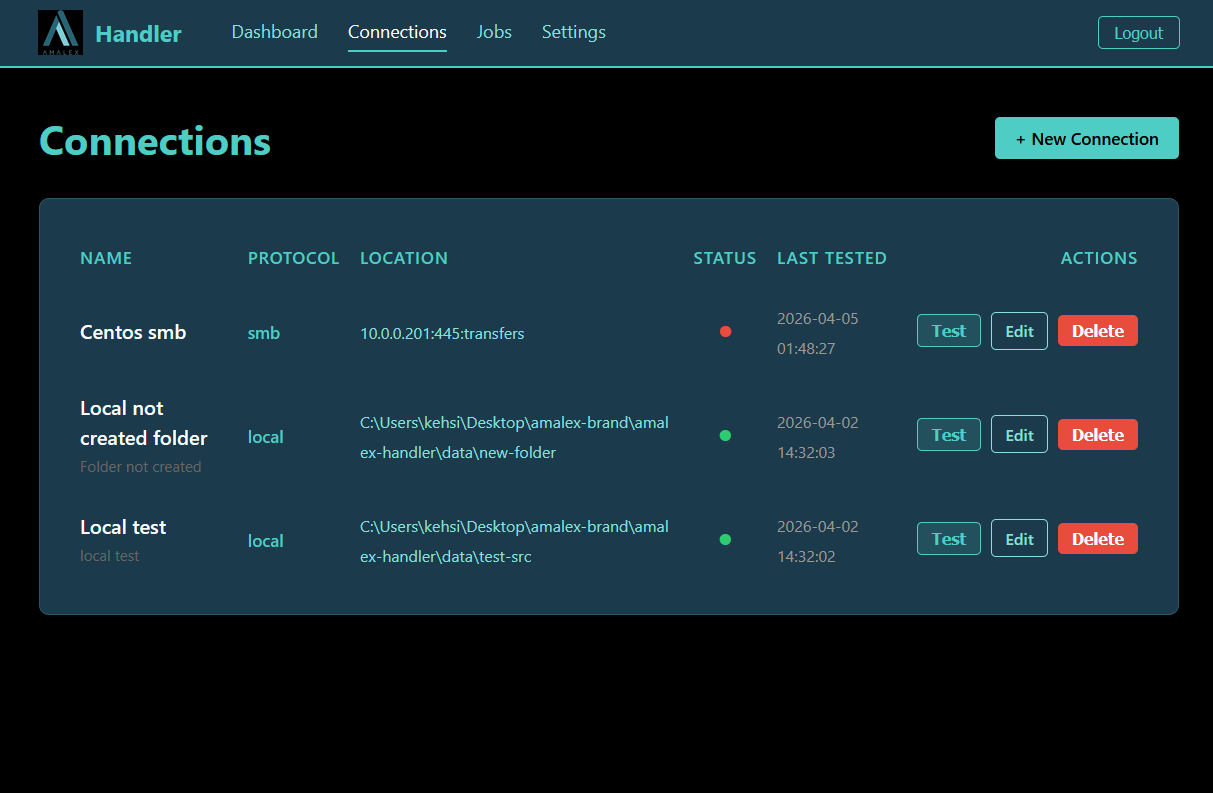Delete the Centos smb connection
Image resolution: width=1213 pixels, height=793 pixels.
click(x=1098, y=331)
